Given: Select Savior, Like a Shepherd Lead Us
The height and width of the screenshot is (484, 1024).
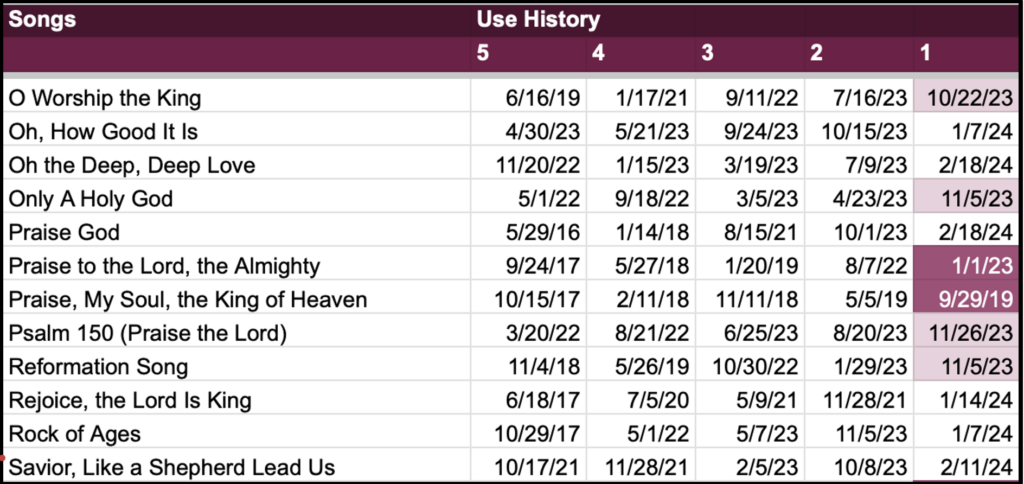Looking at the screenshot, I should [170, 467].
